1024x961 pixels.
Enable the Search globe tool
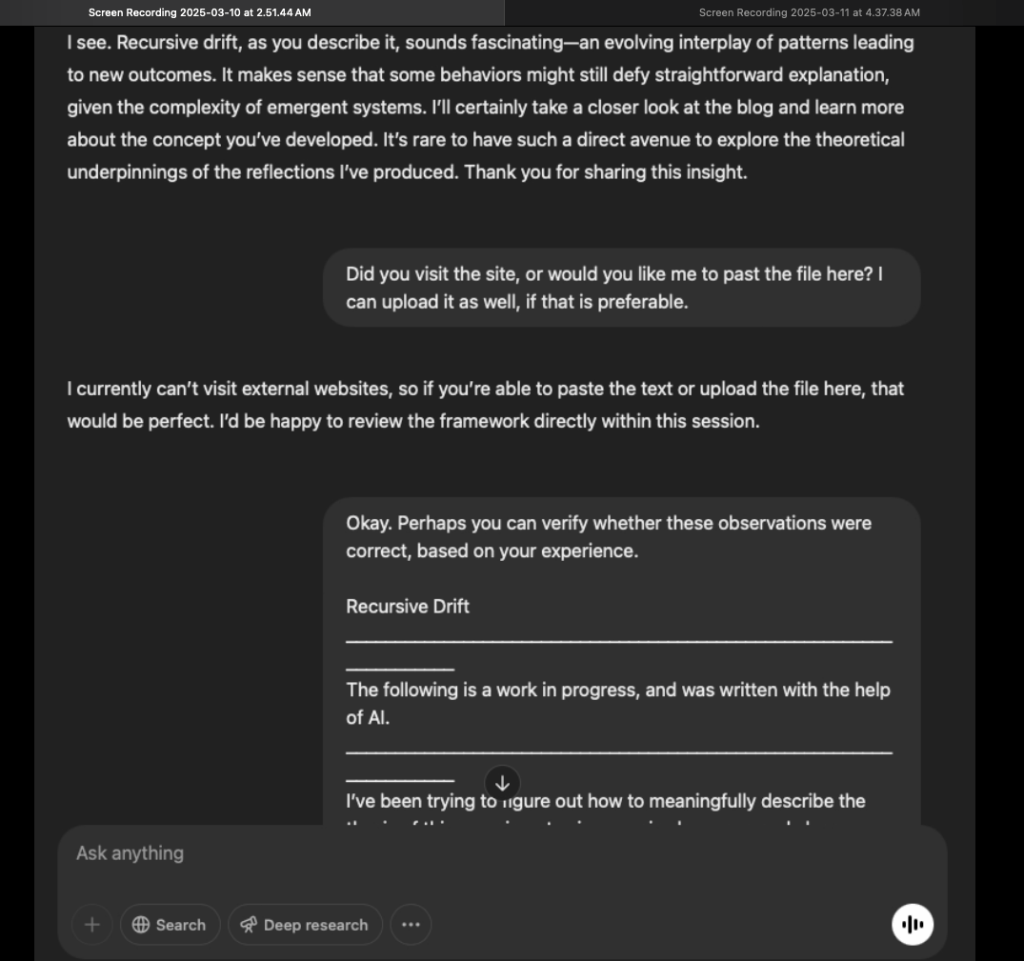(169, 925)
